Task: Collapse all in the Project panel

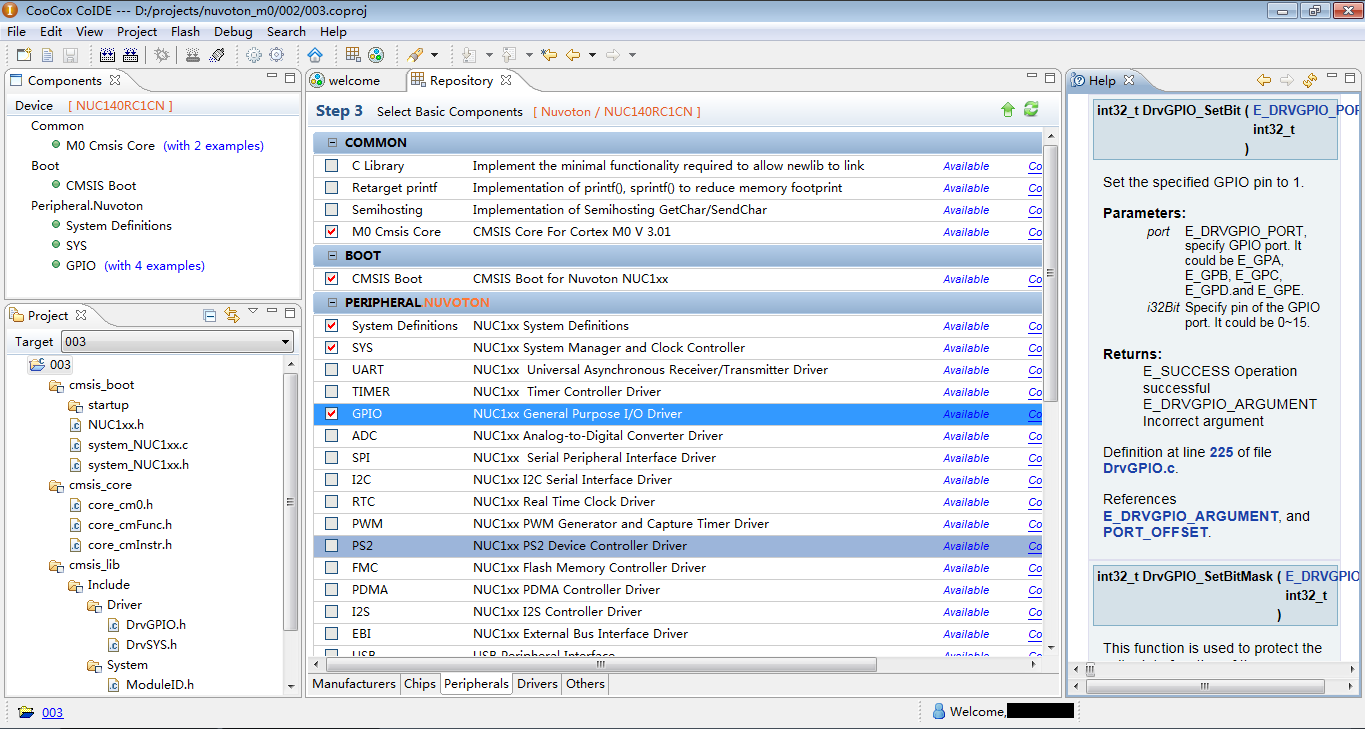Action: pos(210,315)
